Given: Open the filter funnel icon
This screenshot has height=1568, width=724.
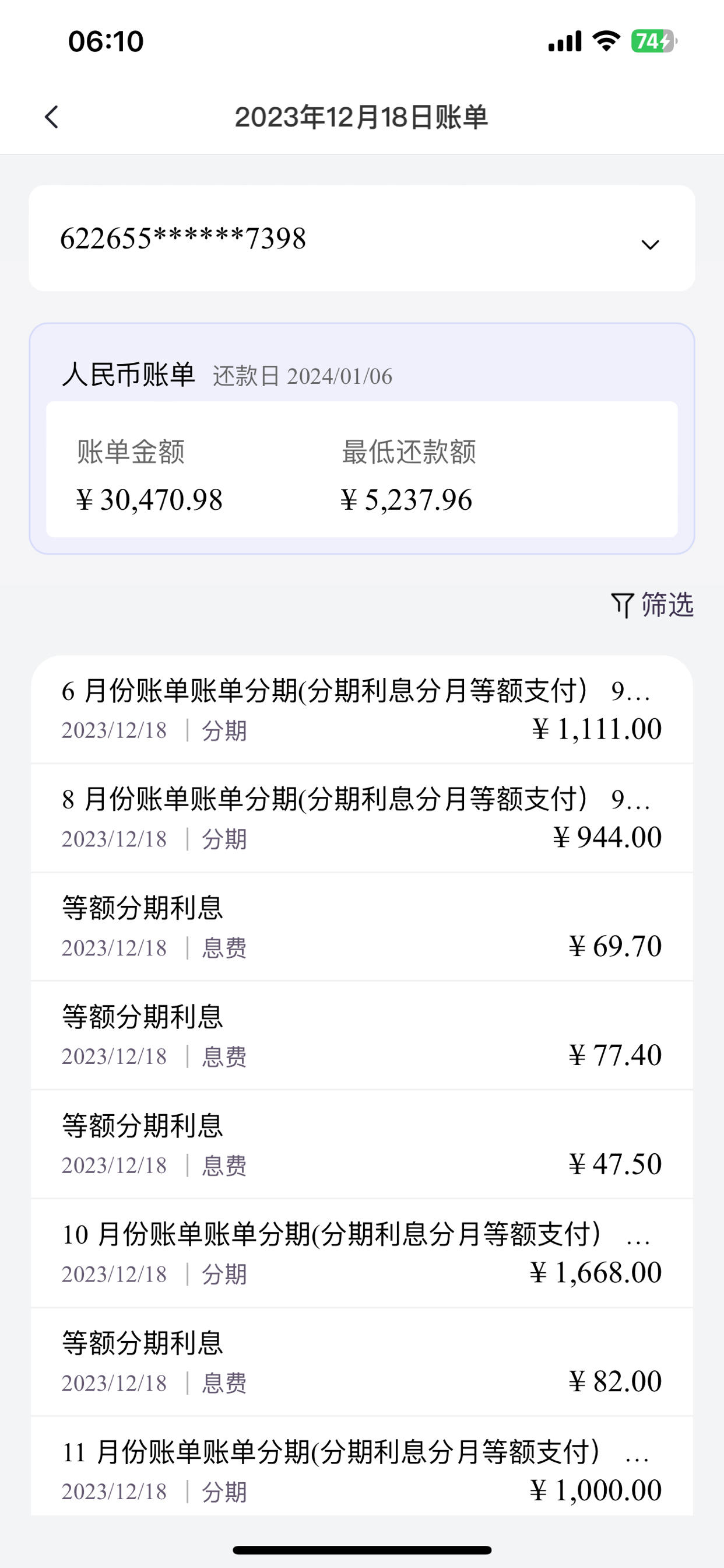Looking at the screenshot, I should pyautogui.click(x=623, y=605).
